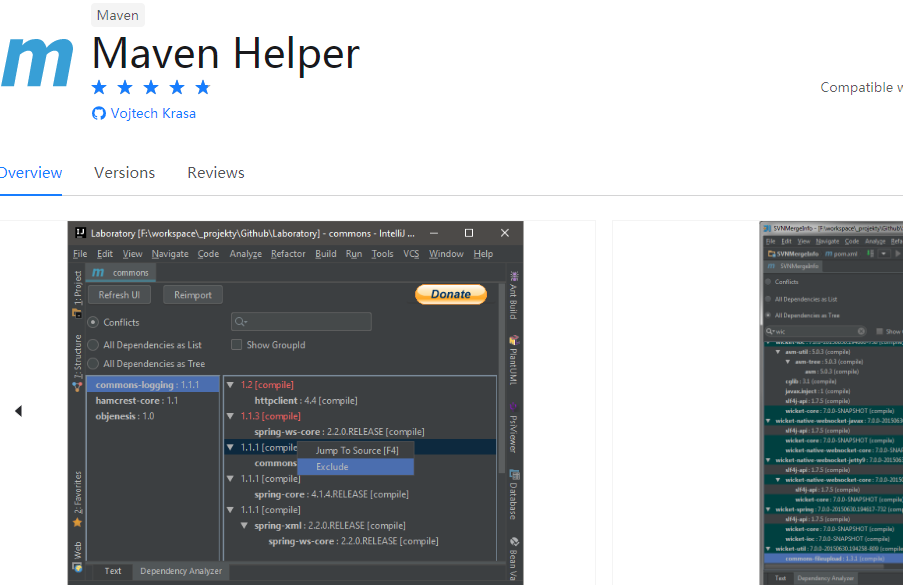The height and width of the screenshot is (585, 903).
Task: Choose Jump To Source in context menu
Action: pyautogui.click(x=356, y=450)
